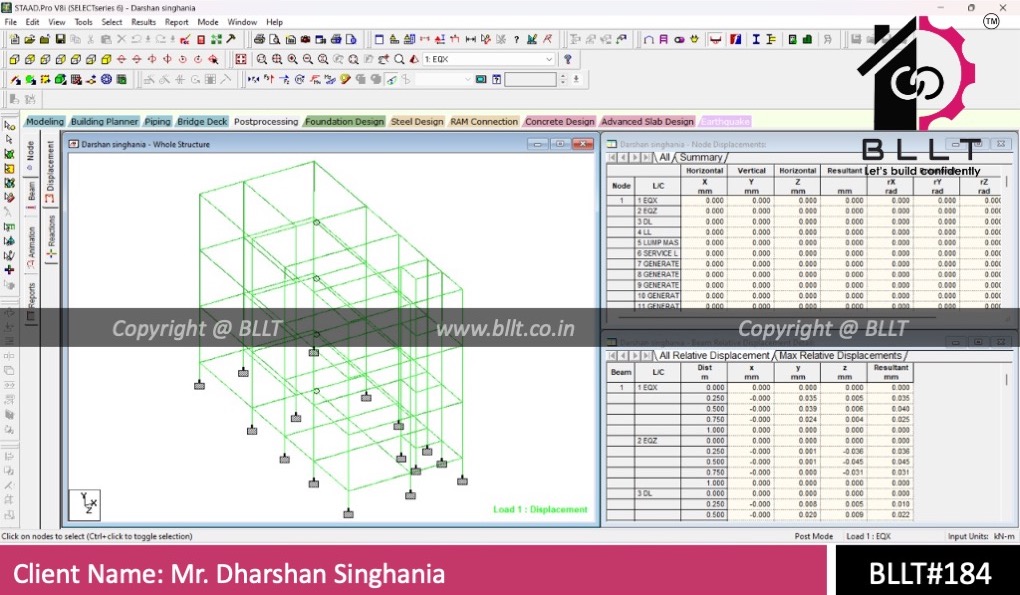
Task: Click the blue circular mesh icon
Action: (106, 79)
